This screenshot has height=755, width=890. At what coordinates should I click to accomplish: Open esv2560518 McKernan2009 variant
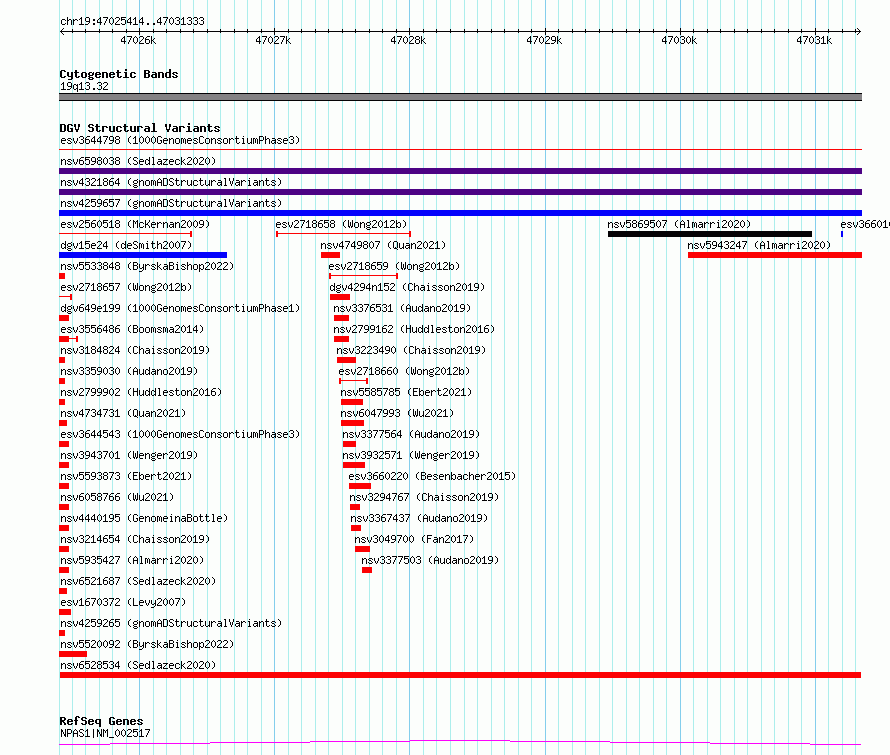coord(135,224)
